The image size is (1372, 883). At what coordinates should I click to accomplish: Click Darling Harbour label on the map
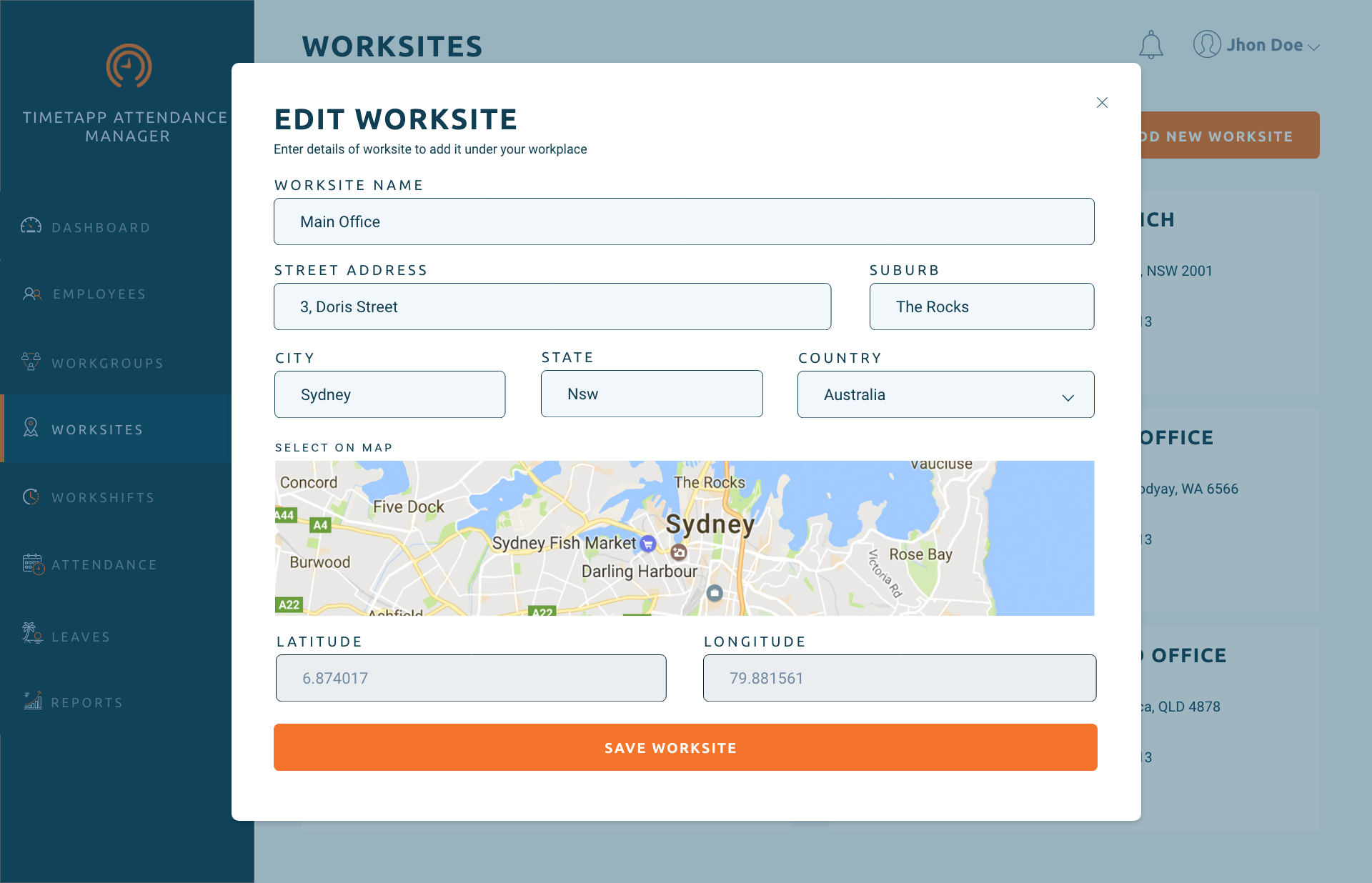pos(639,572)
